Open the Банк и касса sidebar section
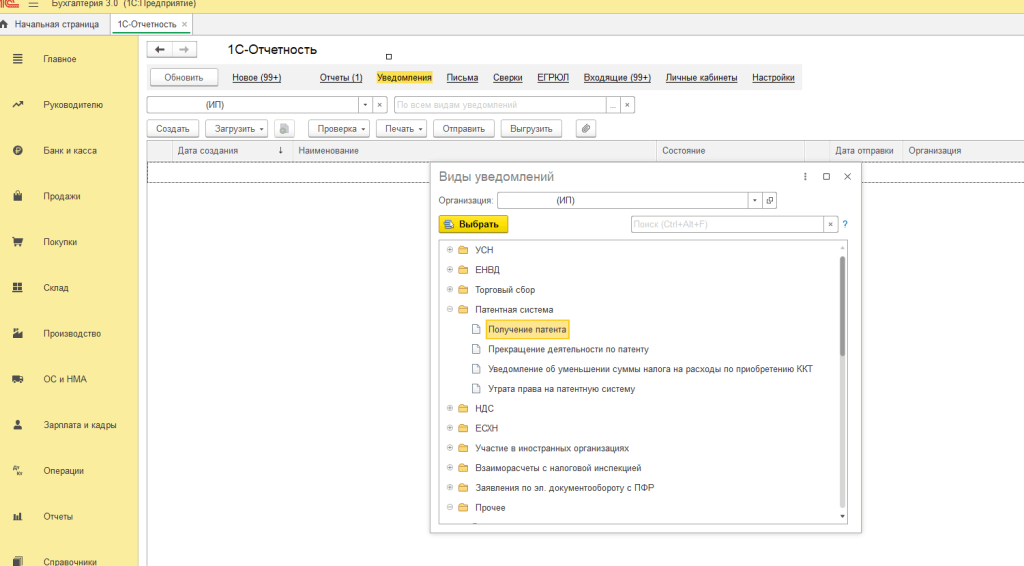 click(x=70, y=151)
